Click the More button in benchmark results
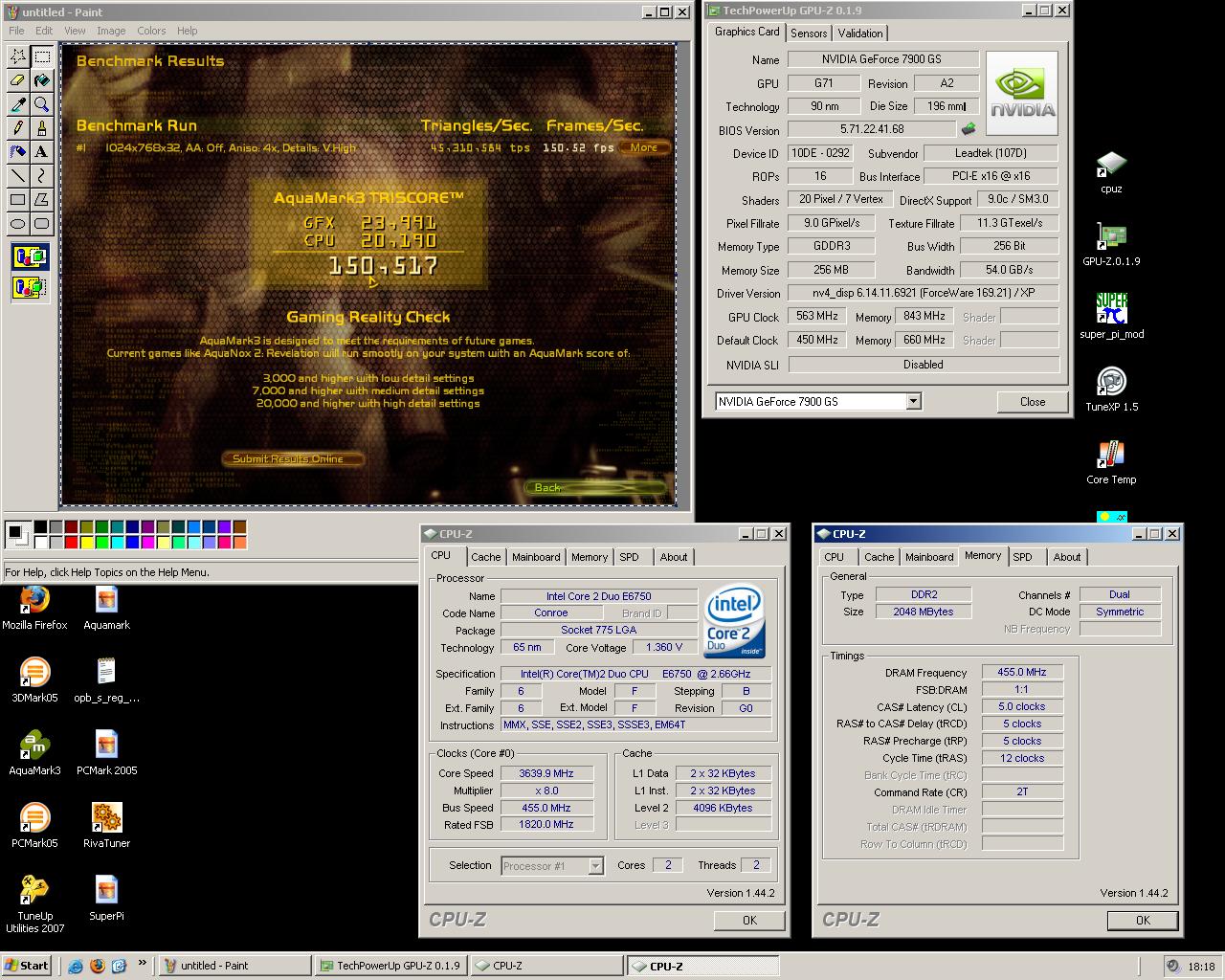Image resolution: width=1225 pixels, height=980 pixels. 644,147
